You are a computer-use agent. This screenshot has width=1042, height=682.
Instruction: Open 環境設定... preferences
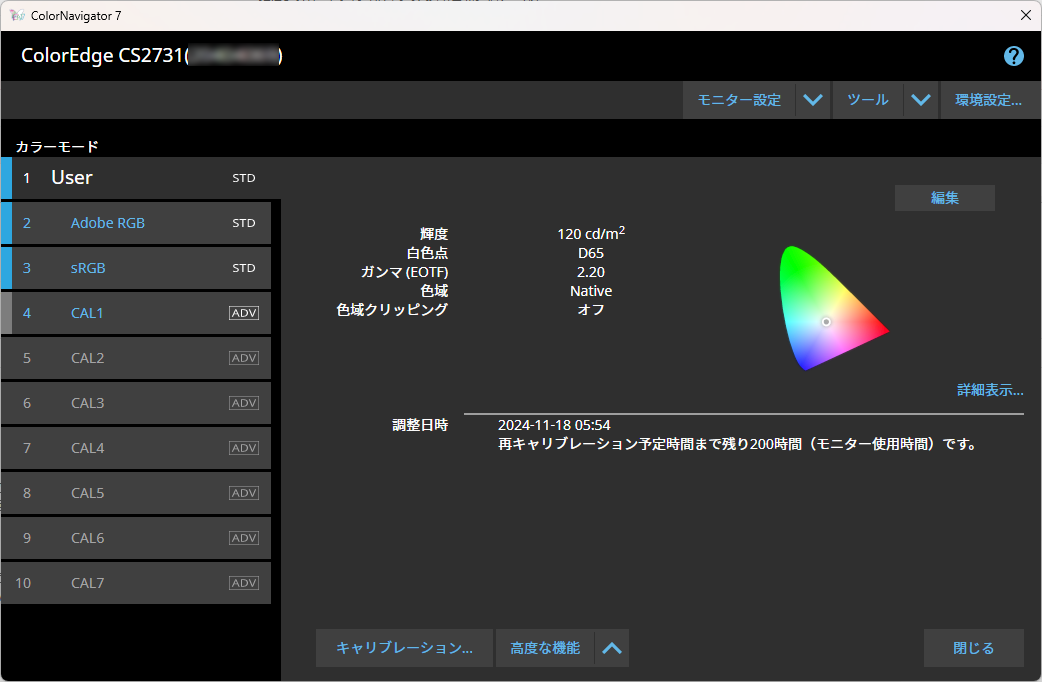tap(987, 100)
